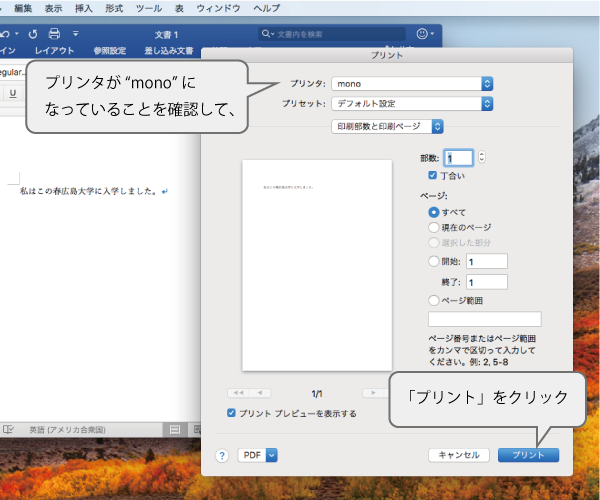The width and height of the screenshot is (600, 500).
Task: Select the 開始 radio button
Action: point(434,261)
